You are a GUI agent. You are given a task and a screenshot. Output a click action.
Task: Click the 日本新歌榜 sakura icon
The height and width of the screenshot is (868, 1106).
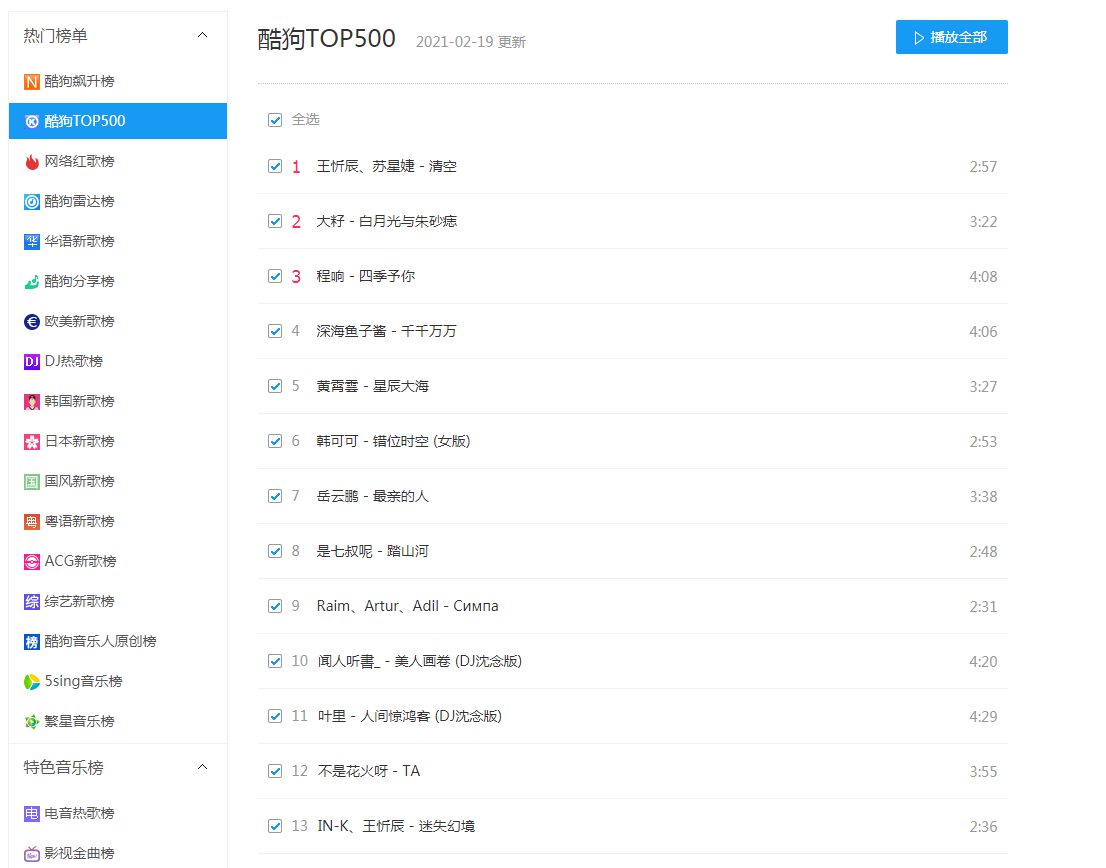pyautogui.click(x=32, y=441)
